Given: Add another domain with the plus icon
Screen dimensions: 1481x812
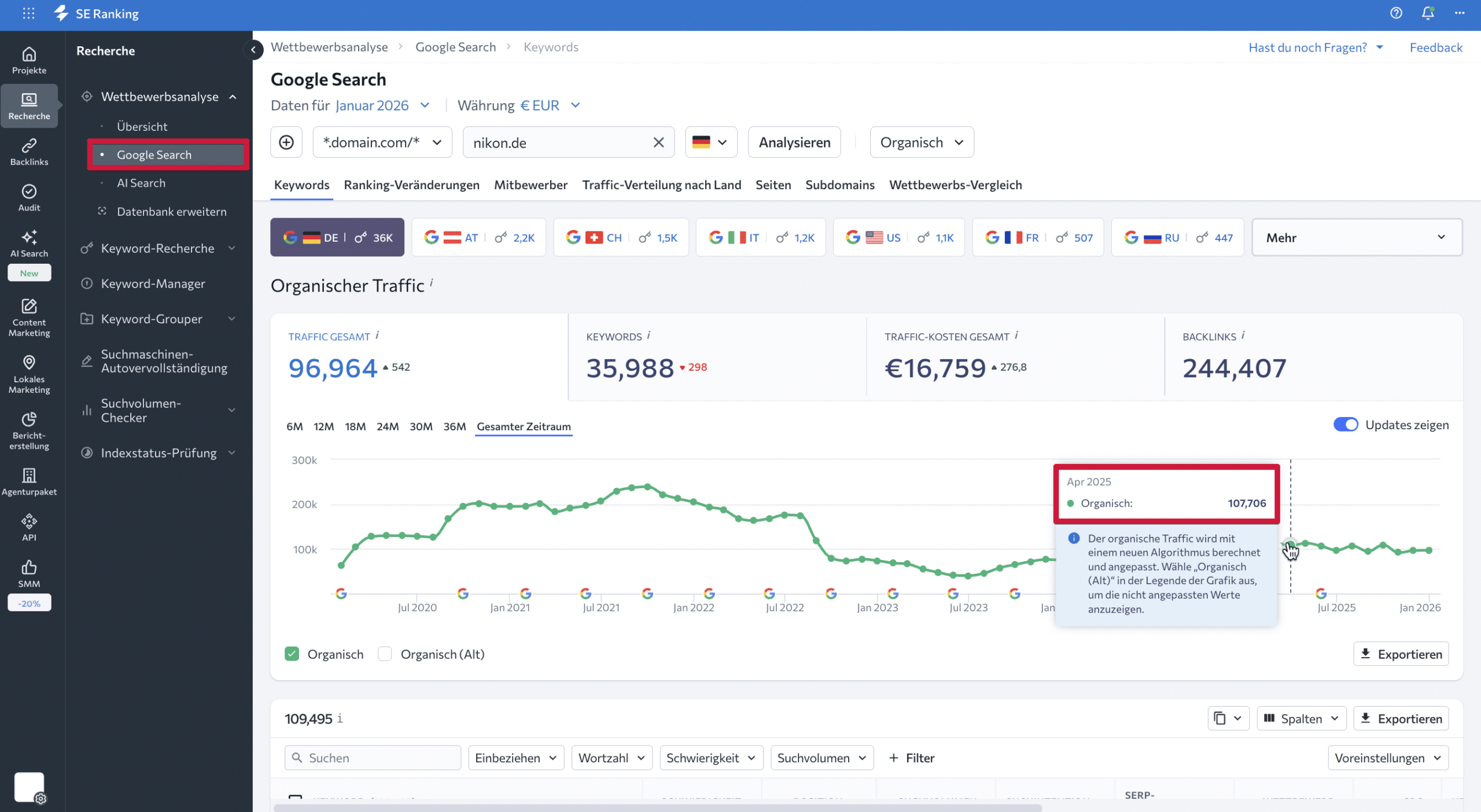Looking at the screenshot, I should pos(286,142).
